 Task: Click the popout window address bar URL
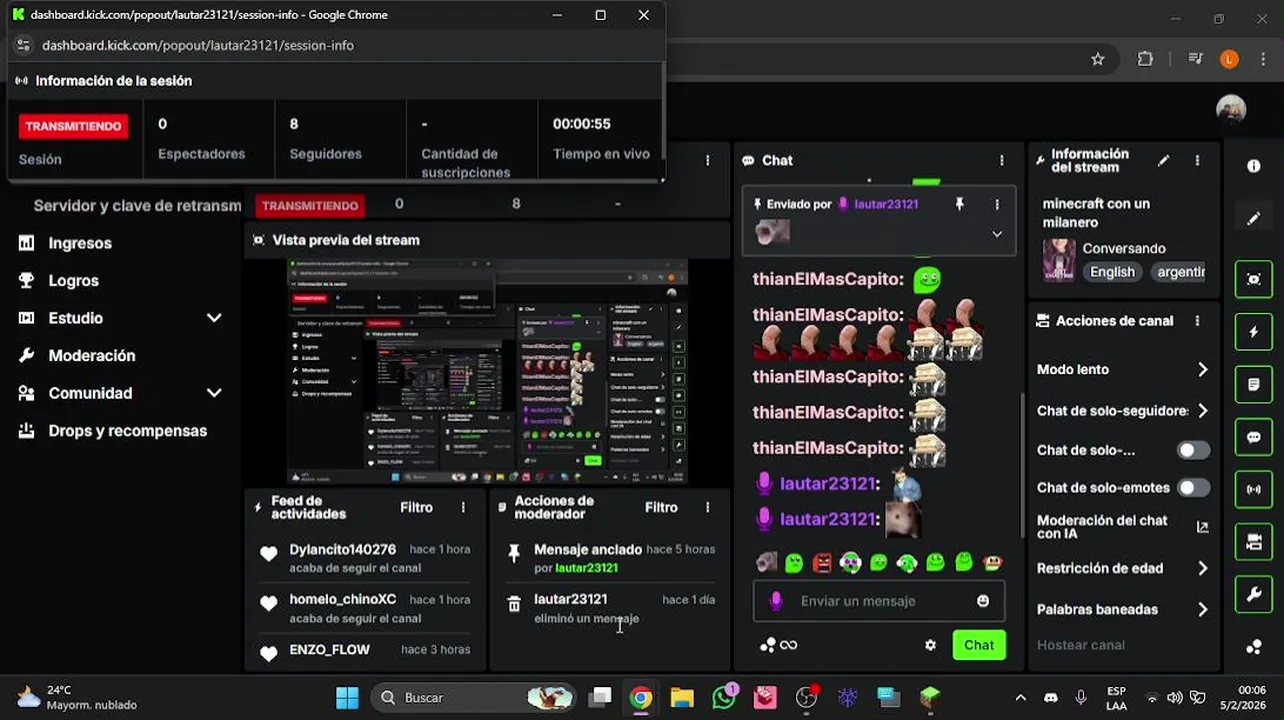coord(198,45)
